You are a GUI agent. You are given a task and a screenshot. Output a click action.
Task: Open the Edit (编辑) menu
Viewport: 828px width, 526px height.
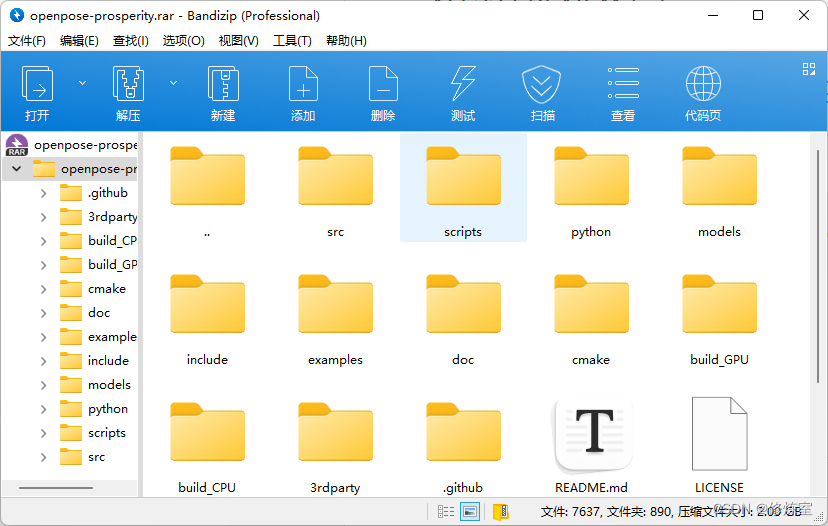pos(79,41)
